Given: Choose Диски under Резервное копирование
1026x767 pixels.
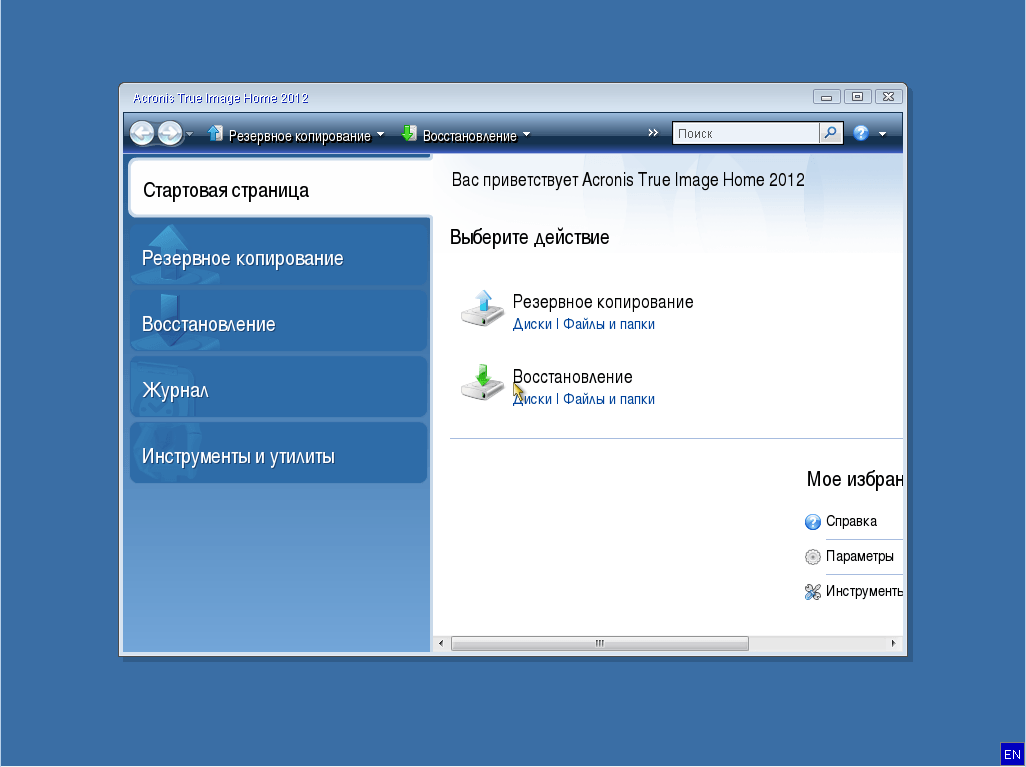Looking at the screenshot, I should point(532,324).
